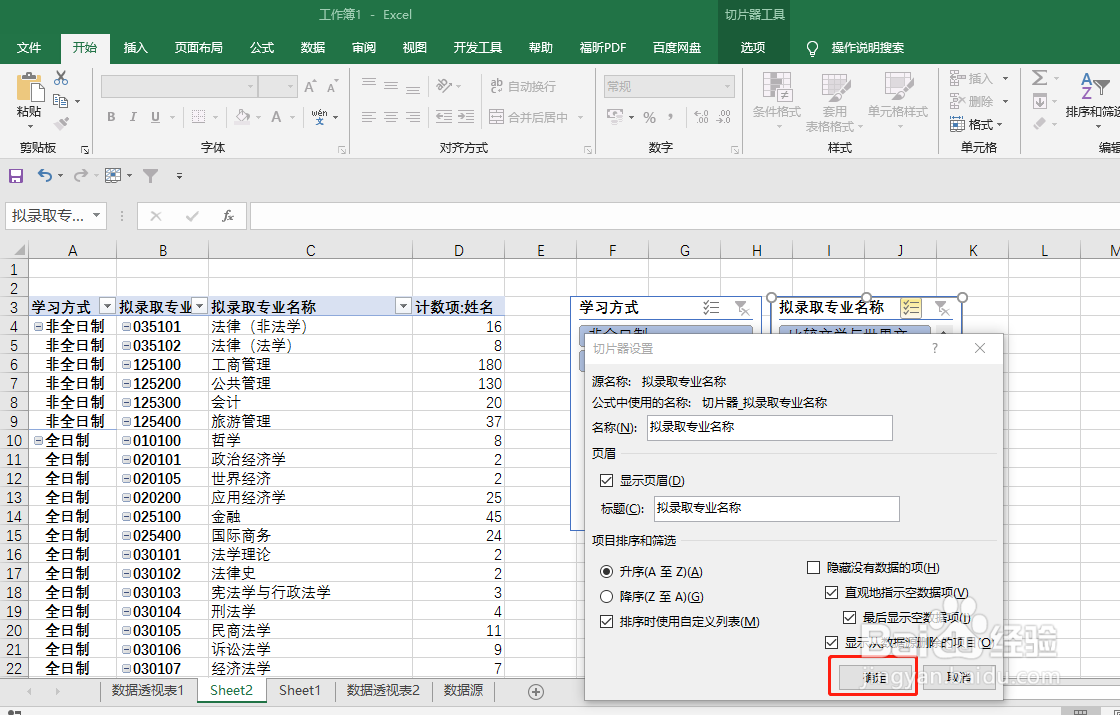Click the formula bar input area

684,216
